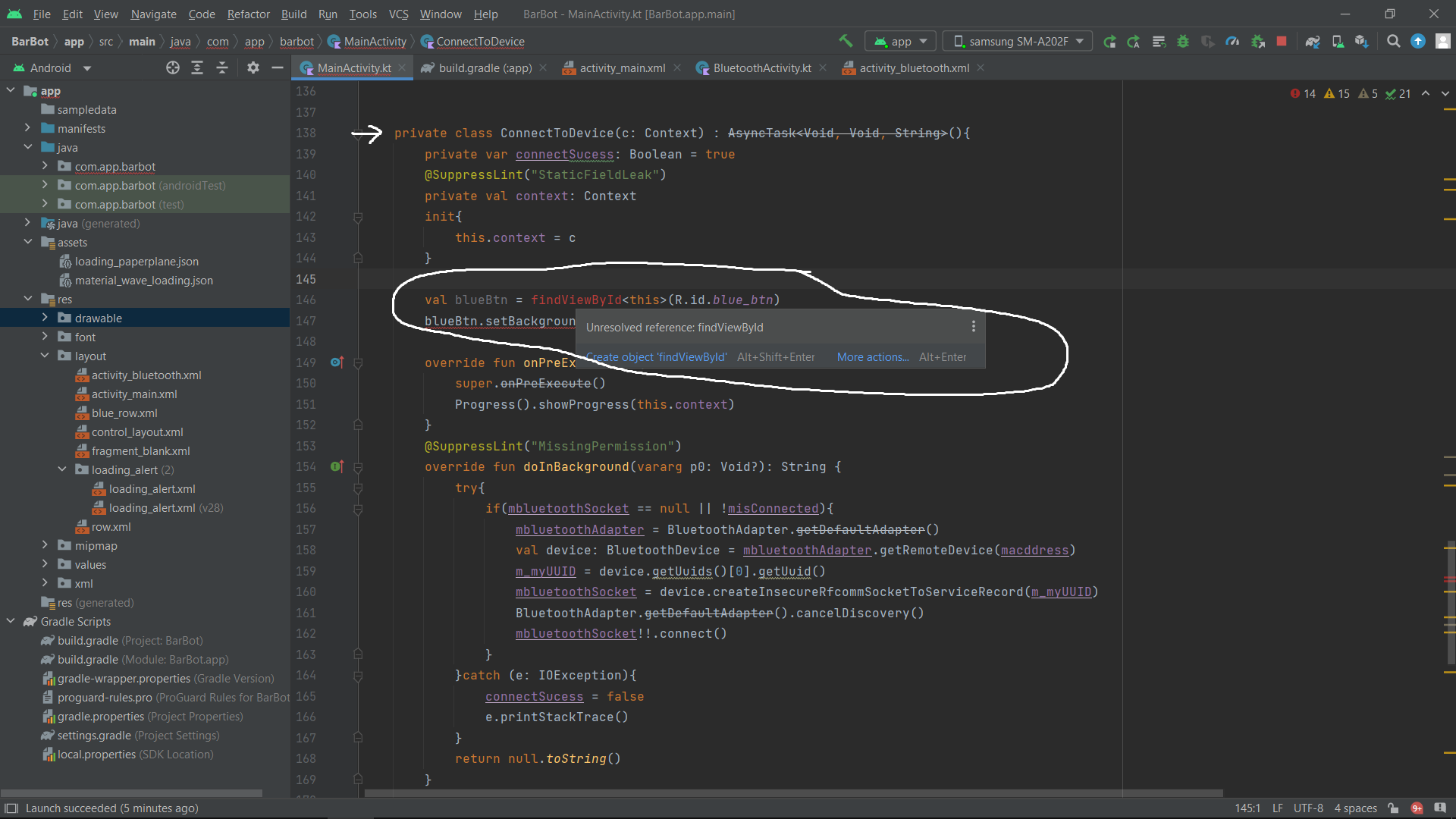Open Search Everywhere magnifier

(1394, 42)
